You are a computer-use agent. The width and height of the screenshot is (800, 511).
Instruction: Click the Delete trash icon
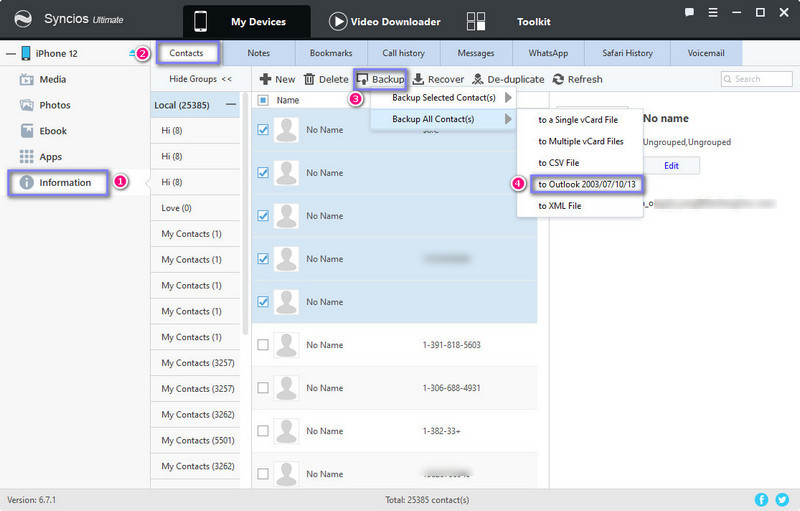coord(309,79)
